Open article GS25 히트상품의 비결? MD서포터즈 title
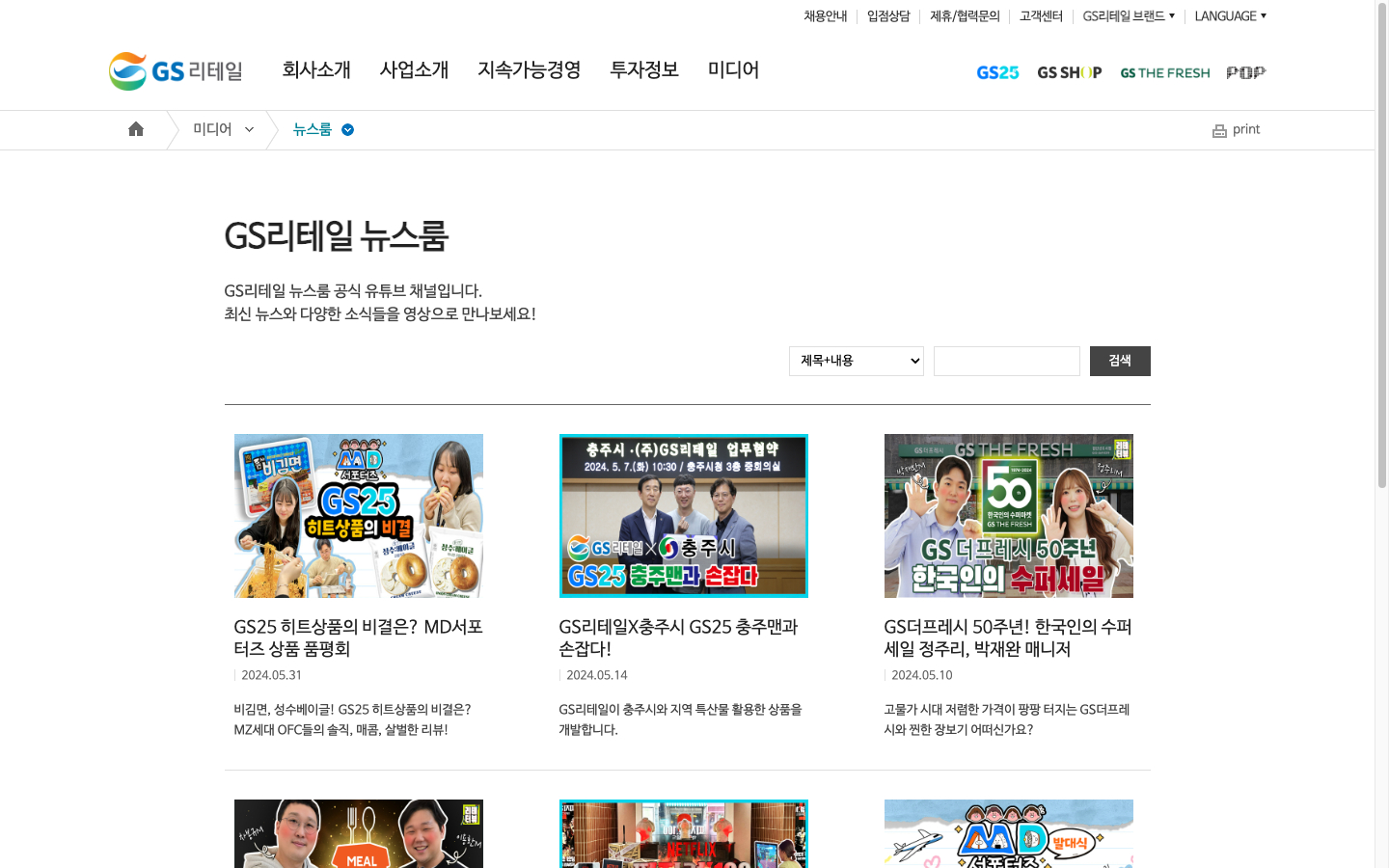This screenshot has height=868, width=1389. click(359, 637)
